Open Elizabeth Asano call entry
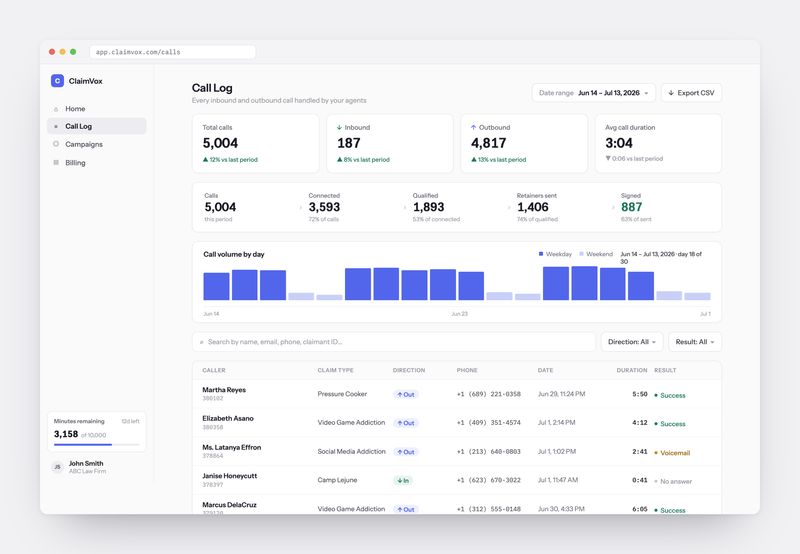This screenshot has height=554, width=800. 457,422
